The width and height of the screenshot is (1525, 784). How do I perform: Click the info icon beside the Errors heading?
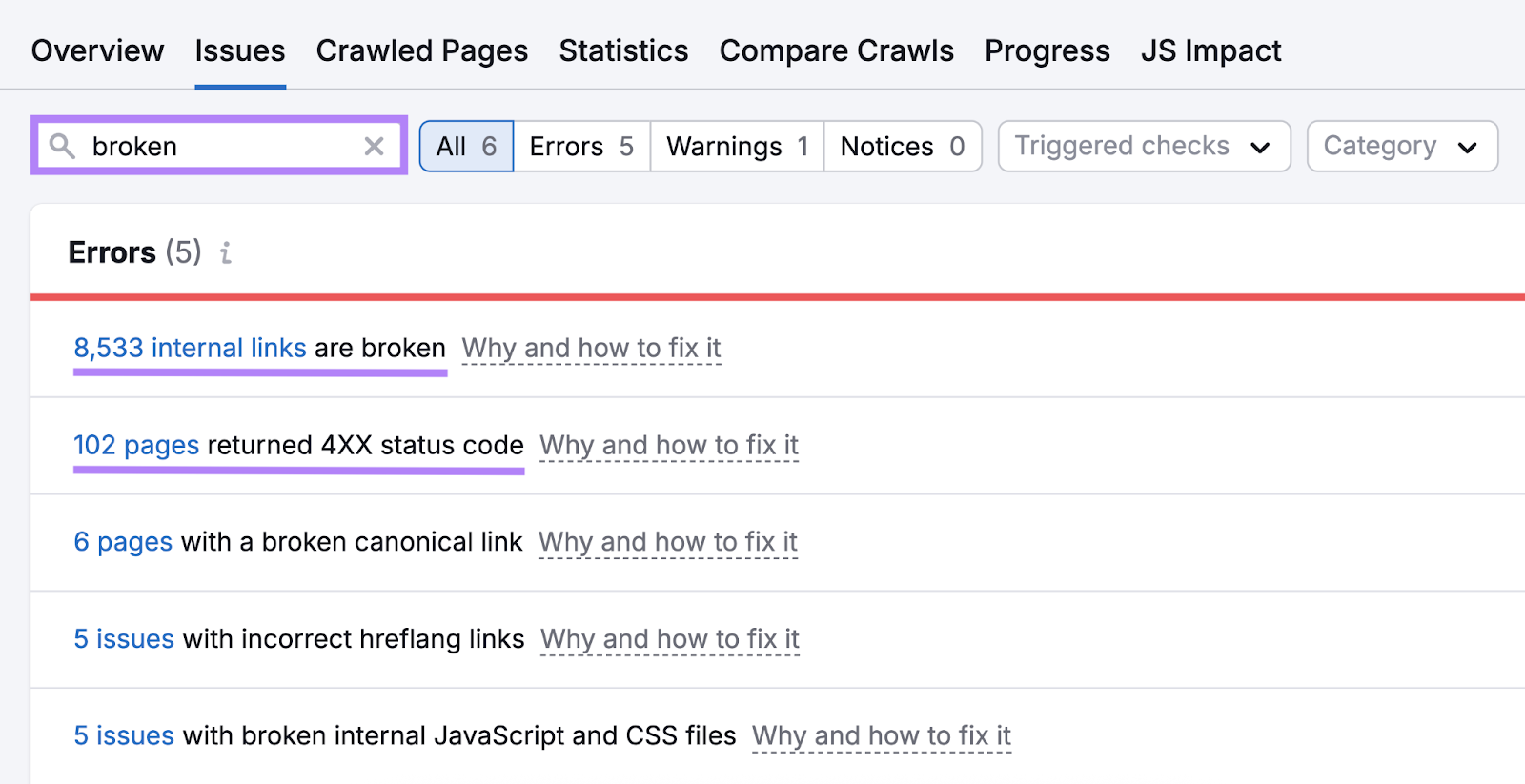click(x=225, y=253)
